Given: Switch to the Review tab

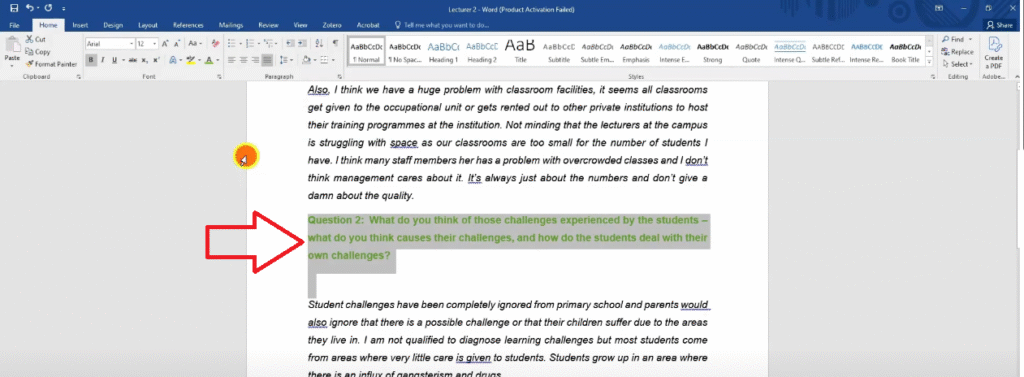Looking at the screenshot, I should (x=268, y=25).
